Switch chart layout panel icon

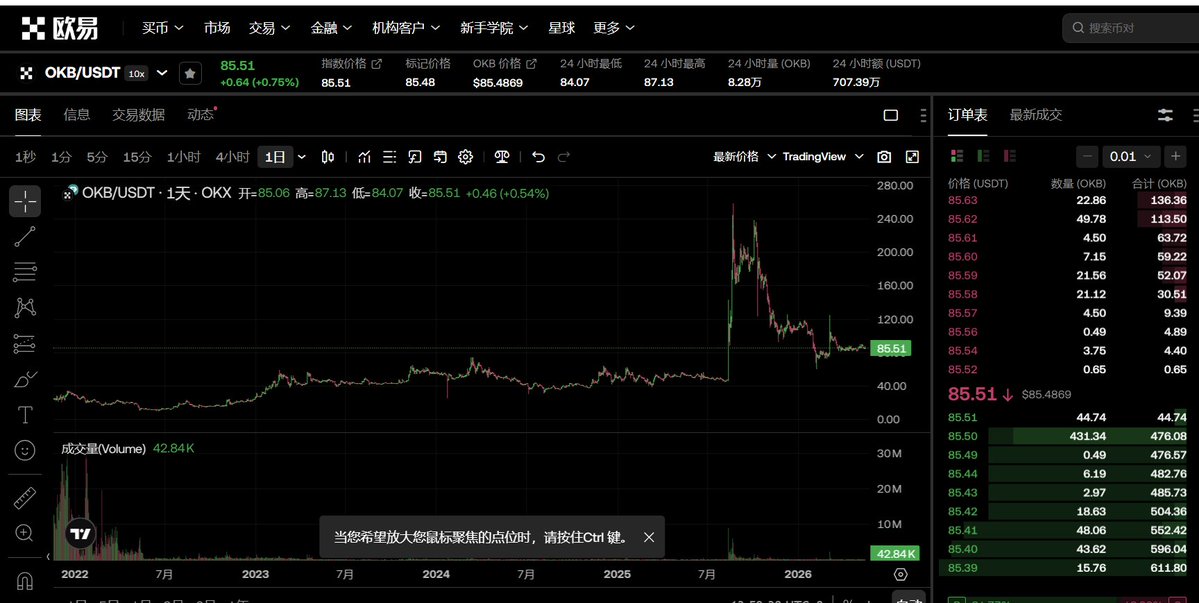(x=891, y=115)
